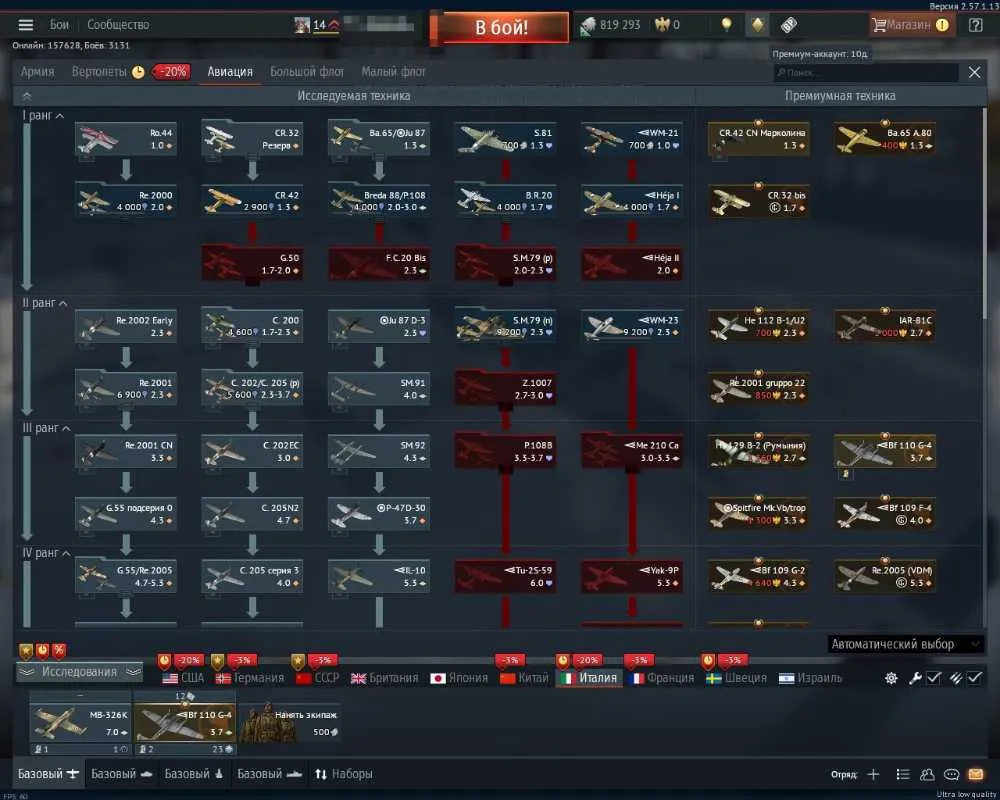Open the chat speech bubble icon

pos(952,774)
